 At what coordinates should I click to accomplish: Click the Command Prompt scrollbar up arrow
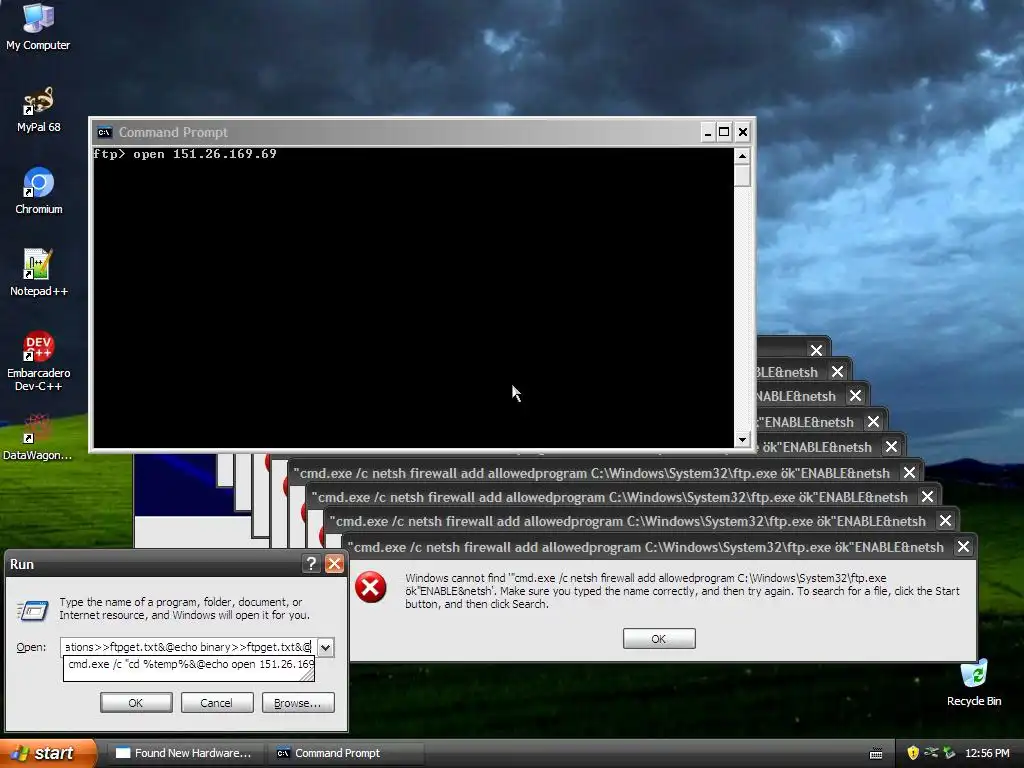[742, 156]
